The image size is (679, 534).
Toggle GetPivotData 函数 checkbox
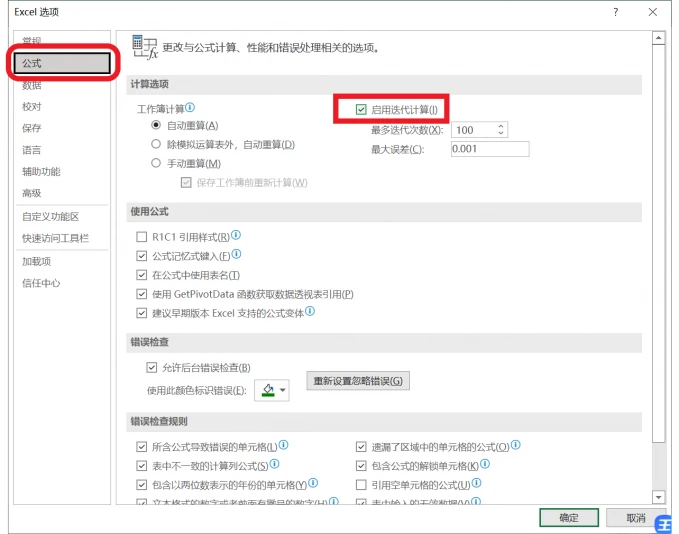[142, 294]
